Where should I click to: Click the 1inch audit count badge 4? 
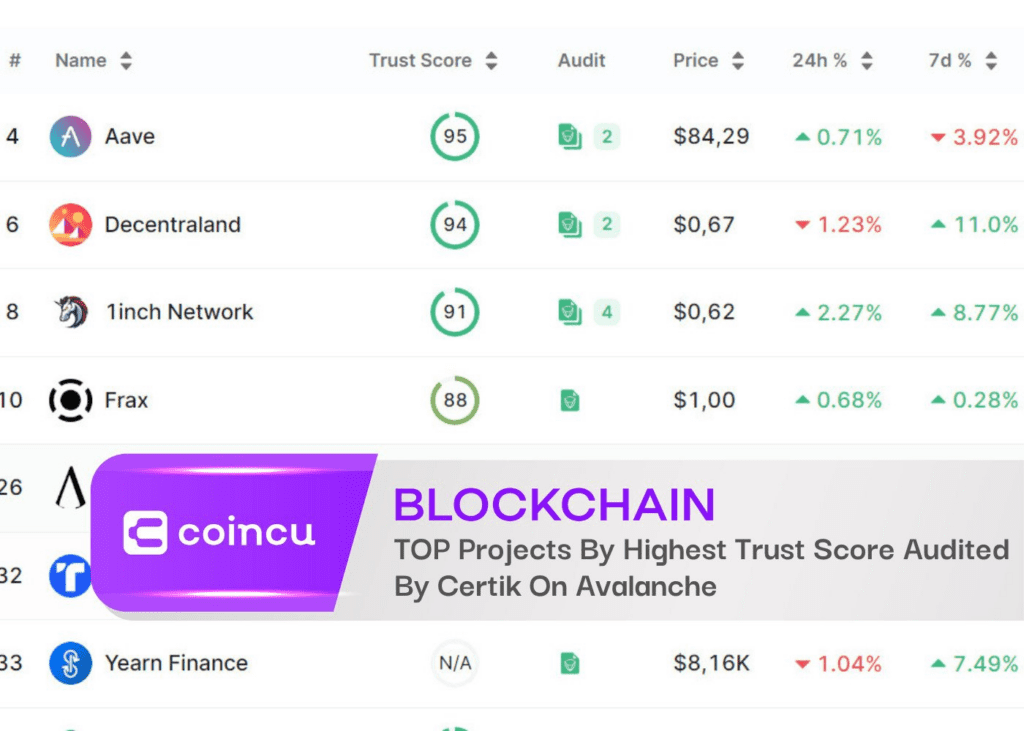click(x=606, y=312)
